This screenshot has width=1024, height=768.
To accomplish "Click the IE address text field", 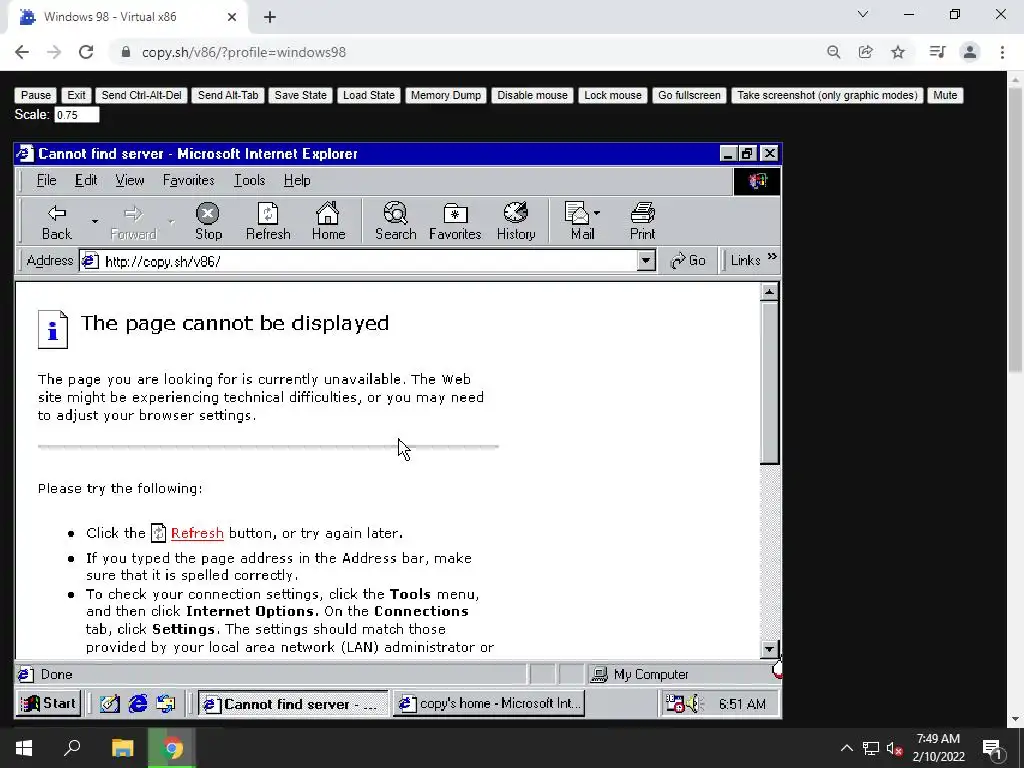I will coord(369,261).
